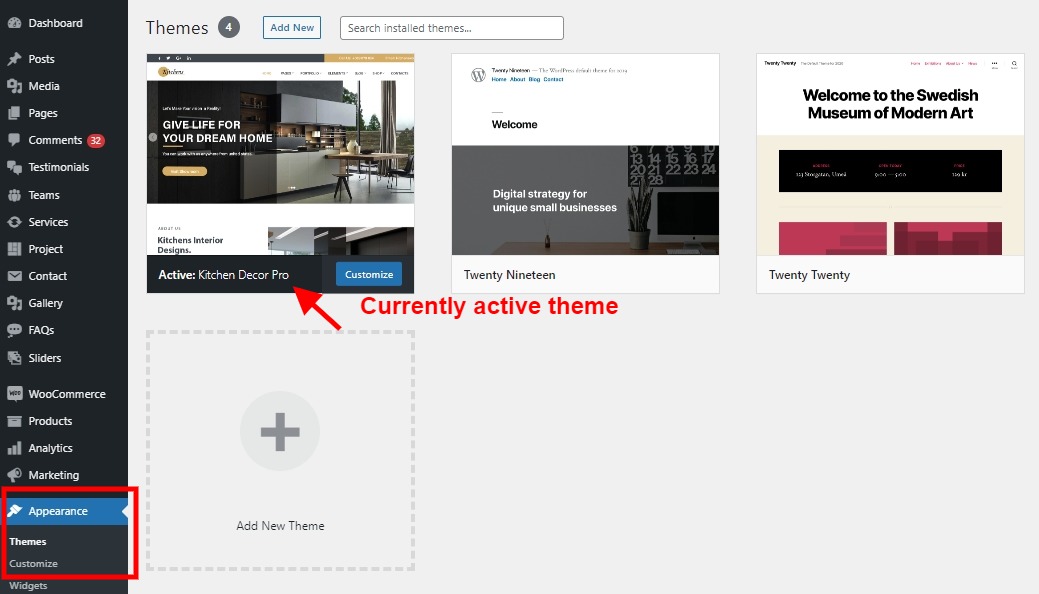Click the Posts pushpin icon
Viewport: 1039px width, 594px height.
point(14,59)
